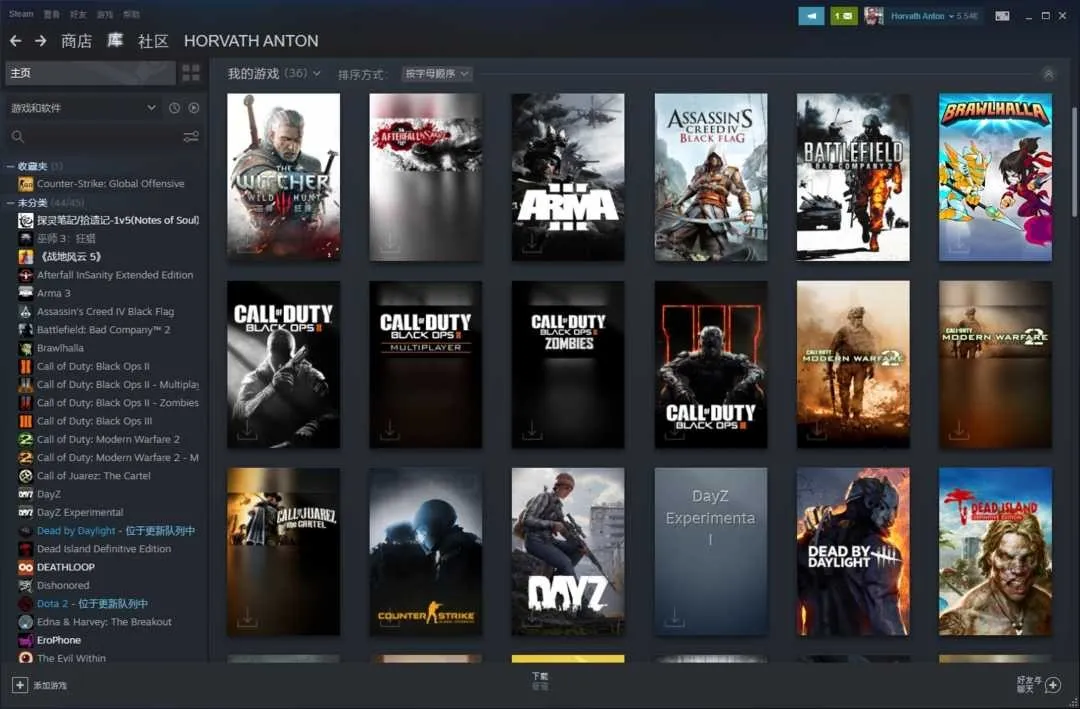
Task: Switch to Big Picture mode icon
Action: coord(1002,16)
